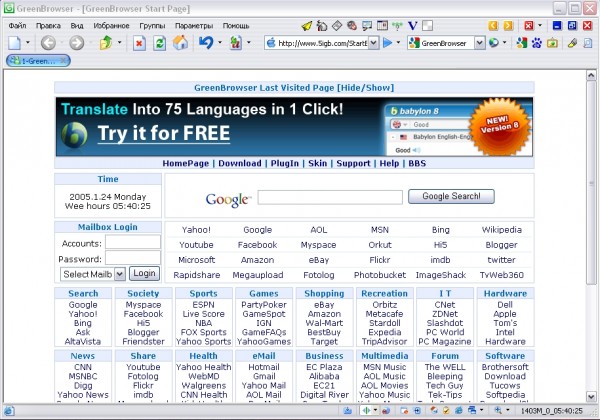The width and height of the screenshot is (600, 420).
Task: Open the Download link in nav bar
Action: coord(240,163)
